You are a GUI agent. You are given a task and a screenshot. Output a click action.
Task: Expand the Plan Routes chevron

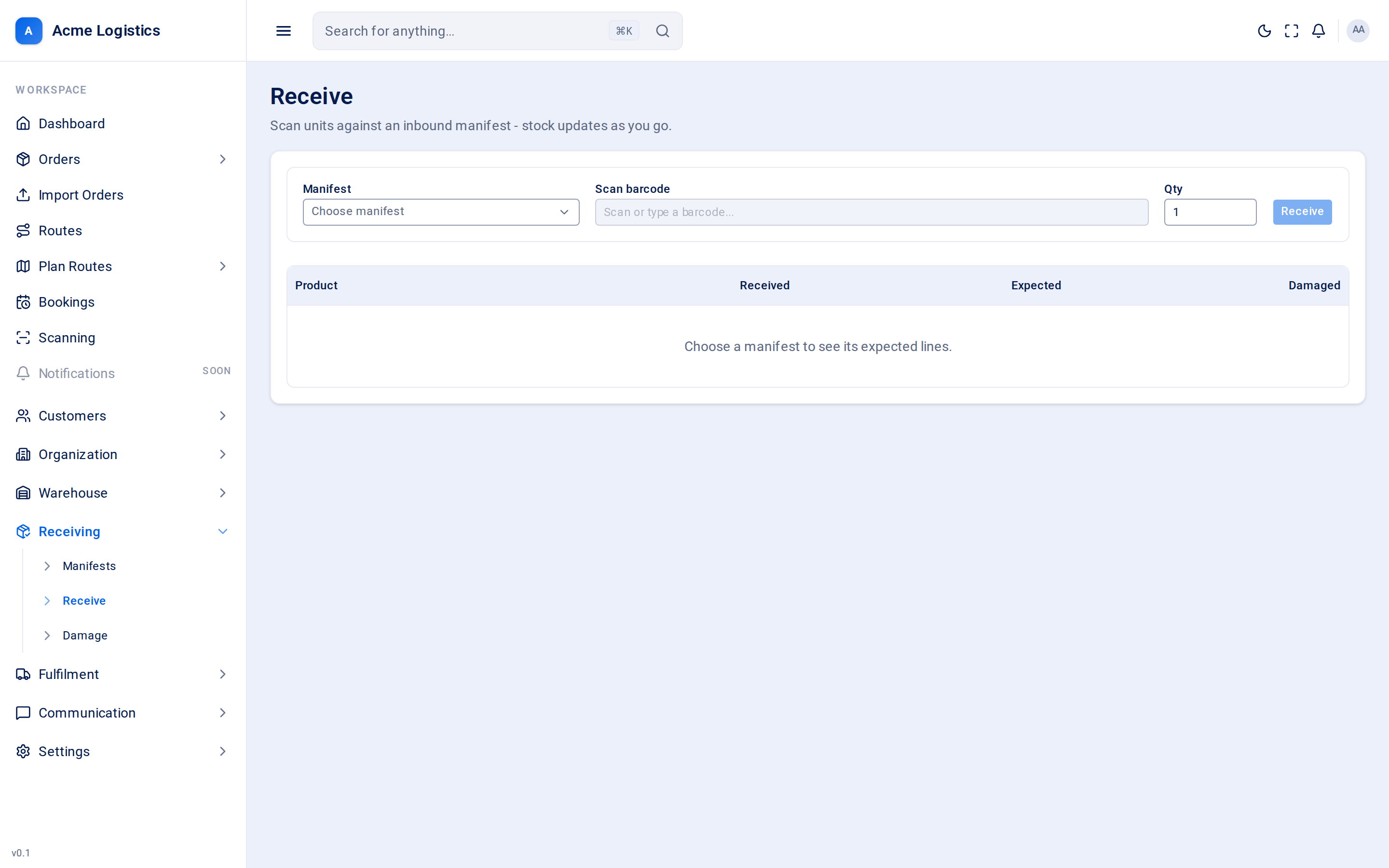coord(223,266)
